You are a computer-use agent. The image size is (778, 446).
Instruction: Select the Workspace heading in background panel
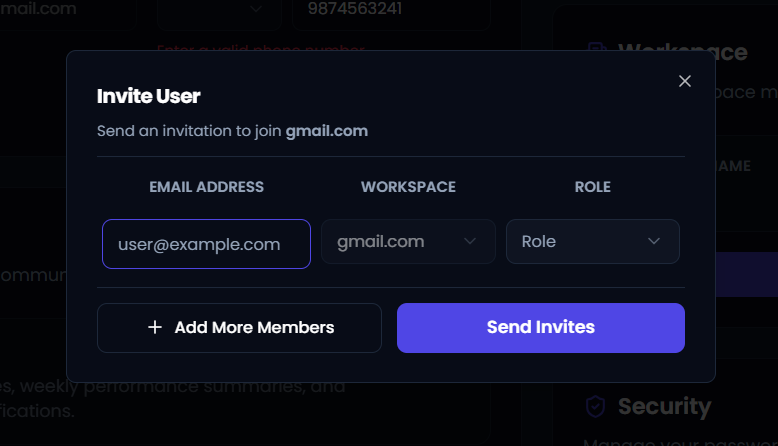click(x=683, y=52)
